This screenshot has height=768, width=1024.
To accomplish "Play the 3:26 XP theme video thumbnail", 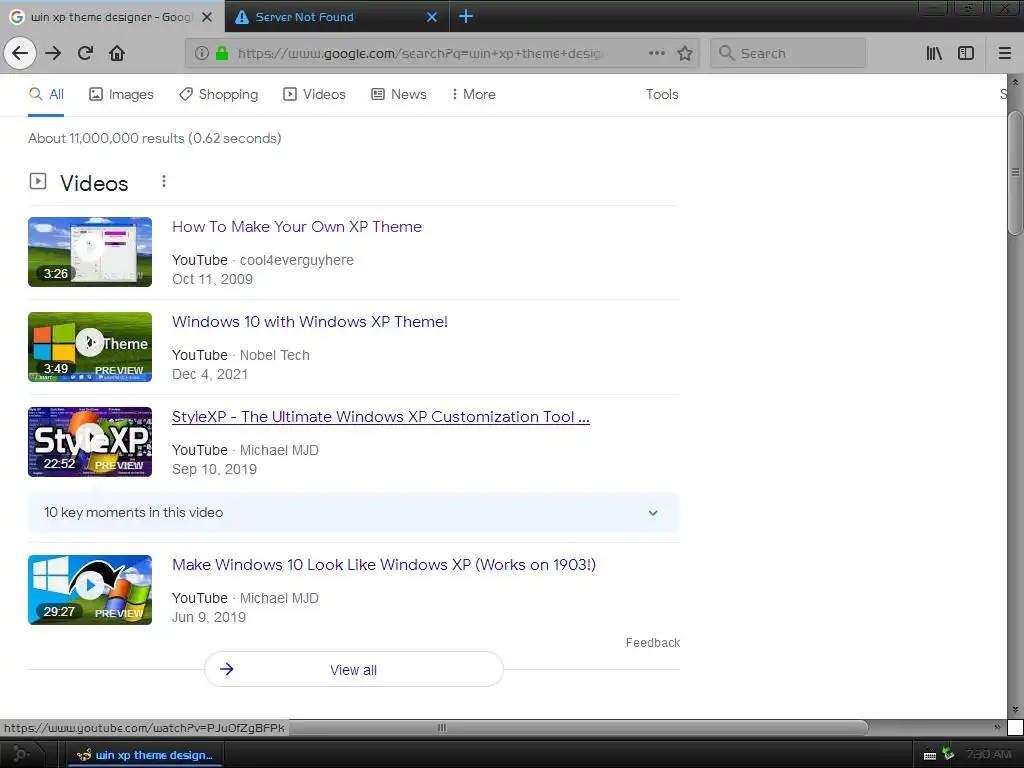I will [x=90, y=252].
